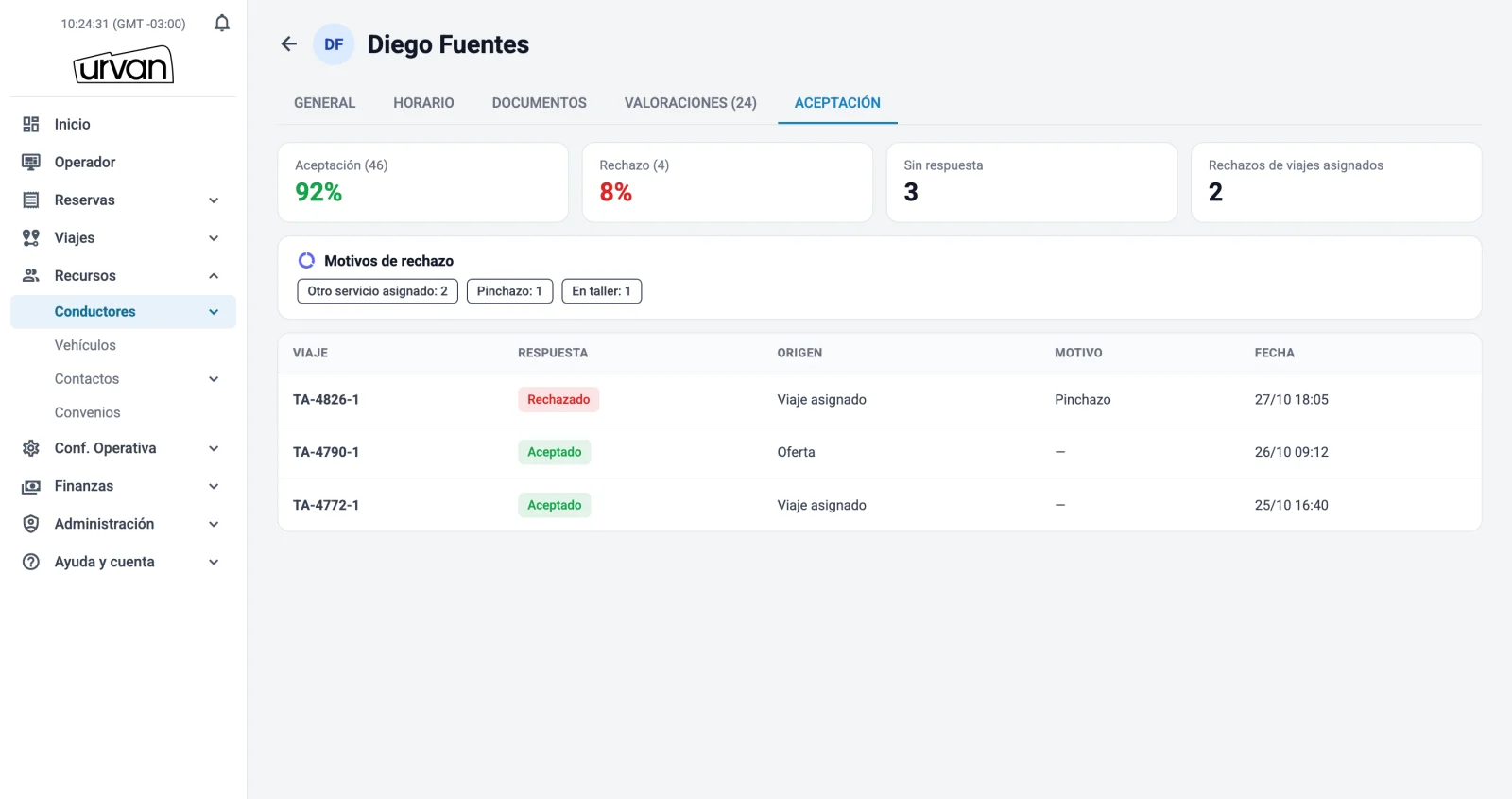Open trip TA-4790-1 row

(x=879, y=453)
